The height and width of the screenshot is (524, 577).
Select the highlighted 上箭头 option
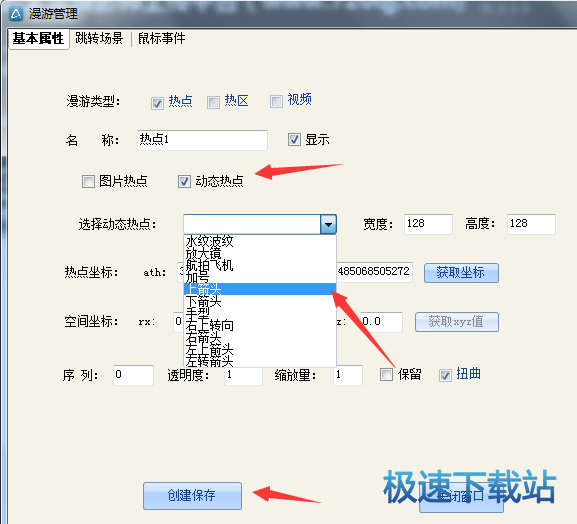click(x=260, y=289)
